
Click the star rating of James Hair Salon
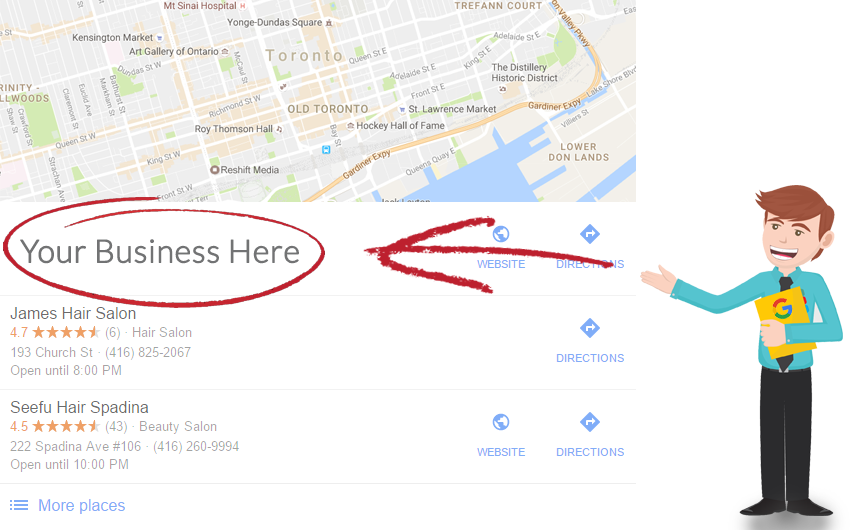[66, 332]
